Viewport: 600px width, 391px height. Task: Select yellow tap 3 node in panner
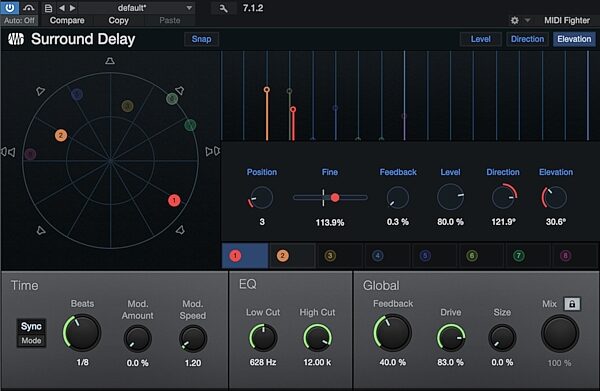127,106
